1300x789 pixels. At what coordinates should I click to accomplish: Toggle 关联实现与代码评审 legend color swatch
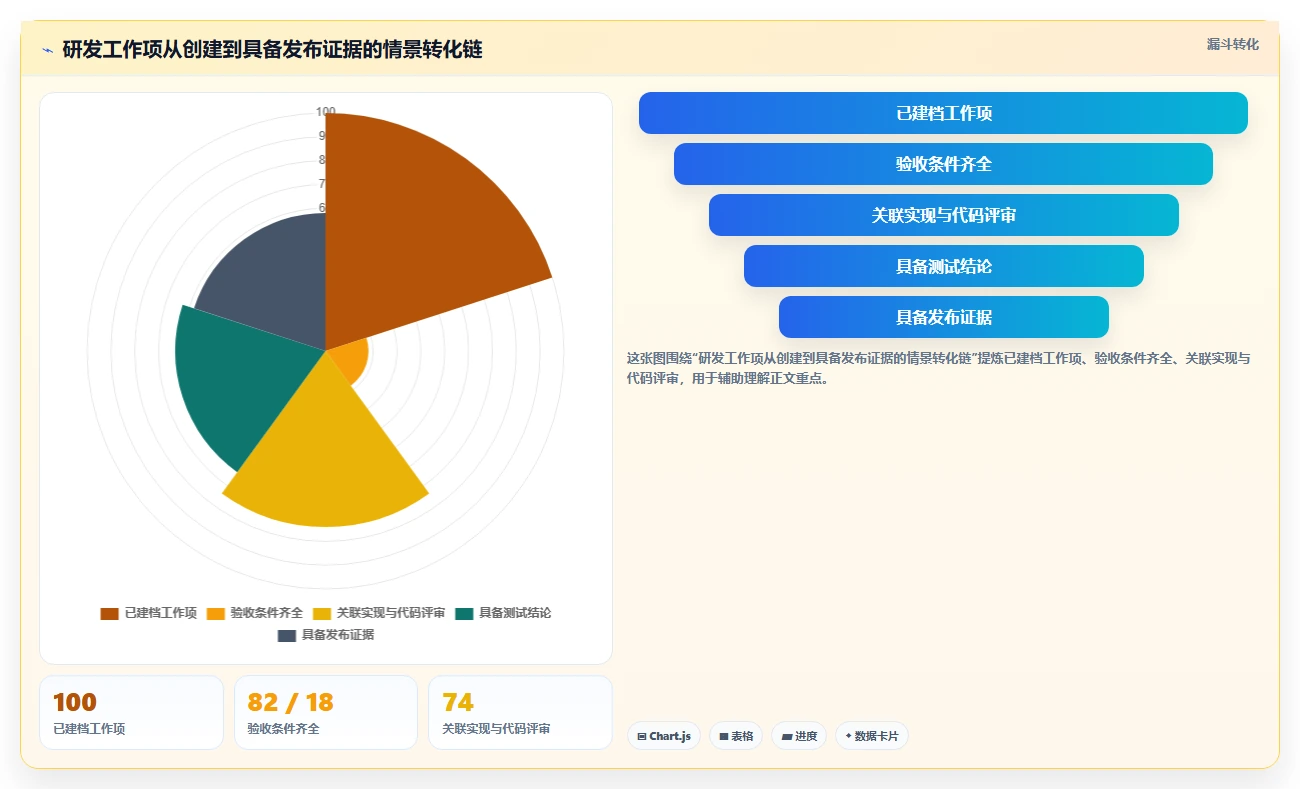[x=322, y=613]
